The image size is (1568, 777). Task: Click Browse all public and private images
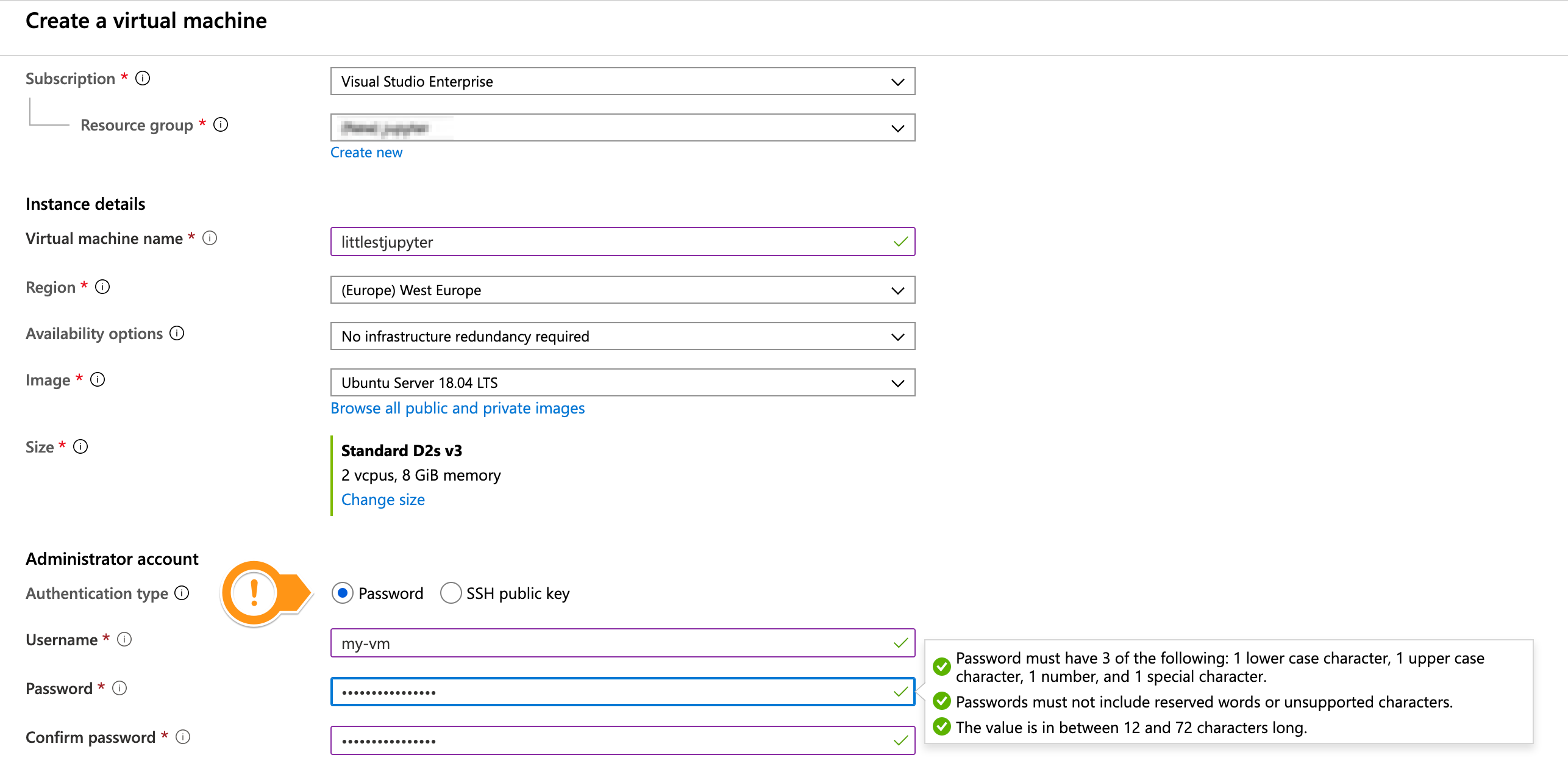457,408
